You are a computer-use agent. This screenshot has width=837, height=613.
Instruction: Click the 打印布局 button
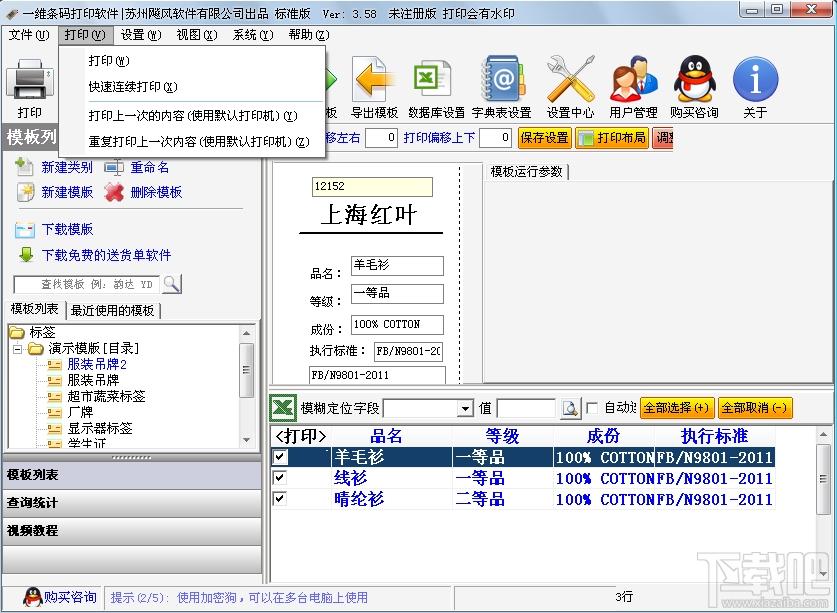coord(612,138)
